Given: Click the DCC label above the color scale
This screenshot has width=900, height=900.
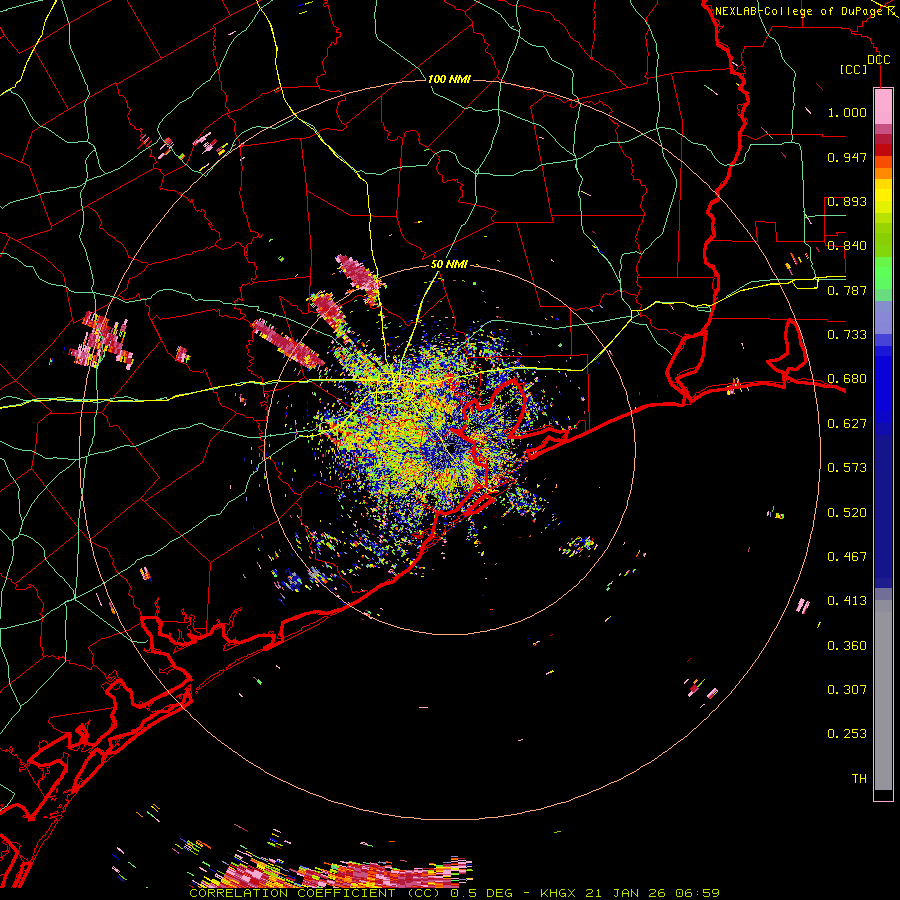Looking at the screenshot, I should (878, 60).
